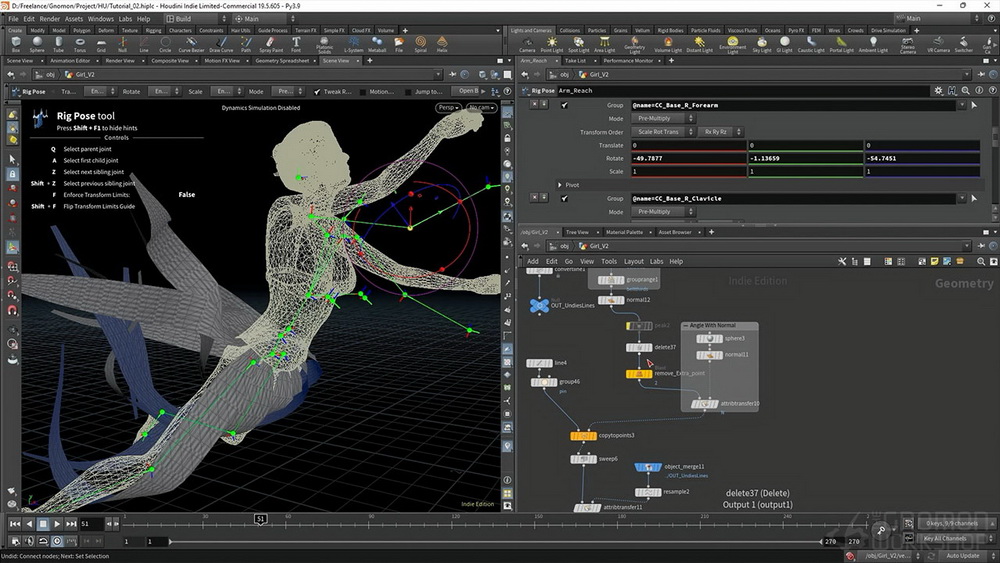Click the Open B... button
The height and width of the screenshot is (563, 1000).
coord(467,91)
